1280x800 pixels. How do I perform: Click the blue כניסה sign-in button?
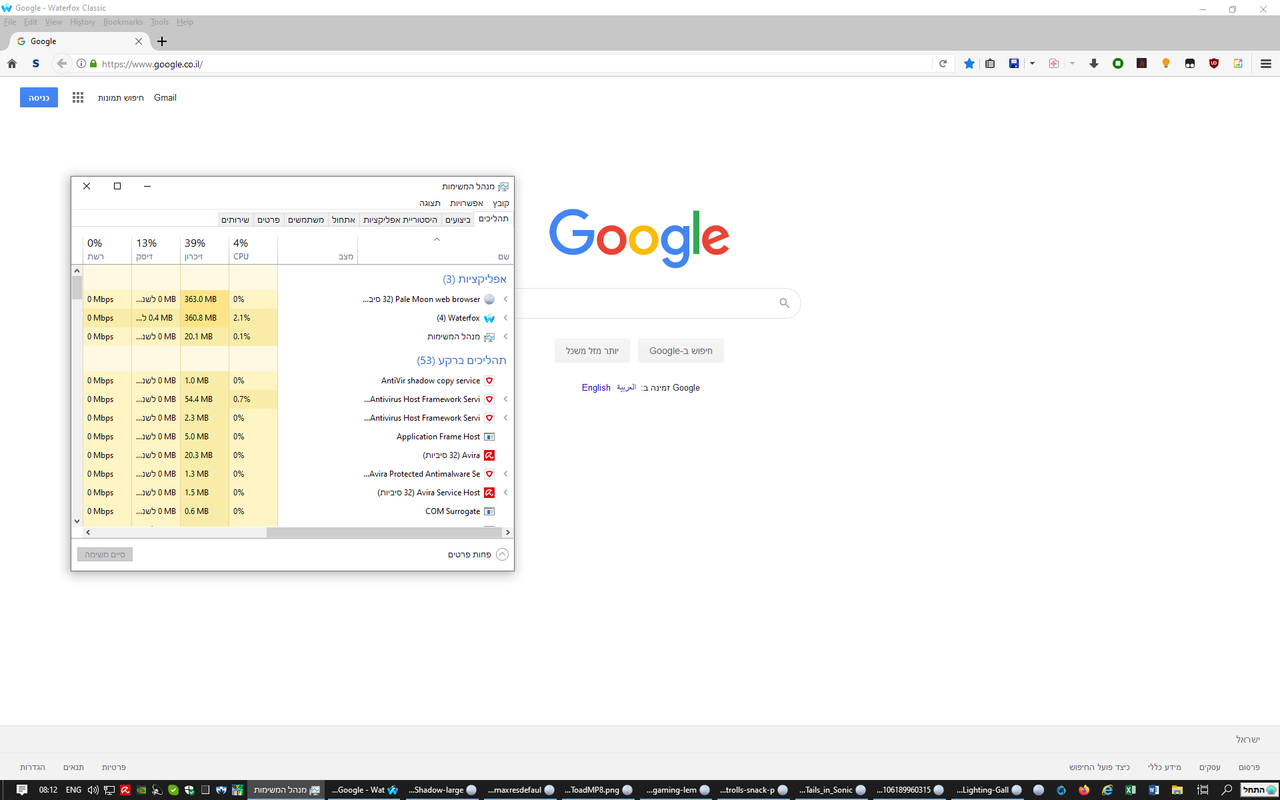pyautogui.click(x=39, y=97)
